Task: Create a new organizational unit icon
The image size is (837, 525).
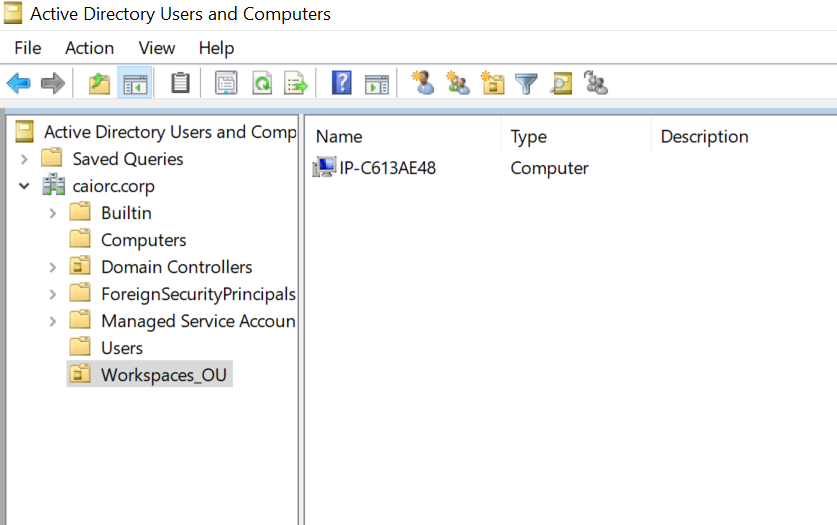Action: (x=493, y=83)
